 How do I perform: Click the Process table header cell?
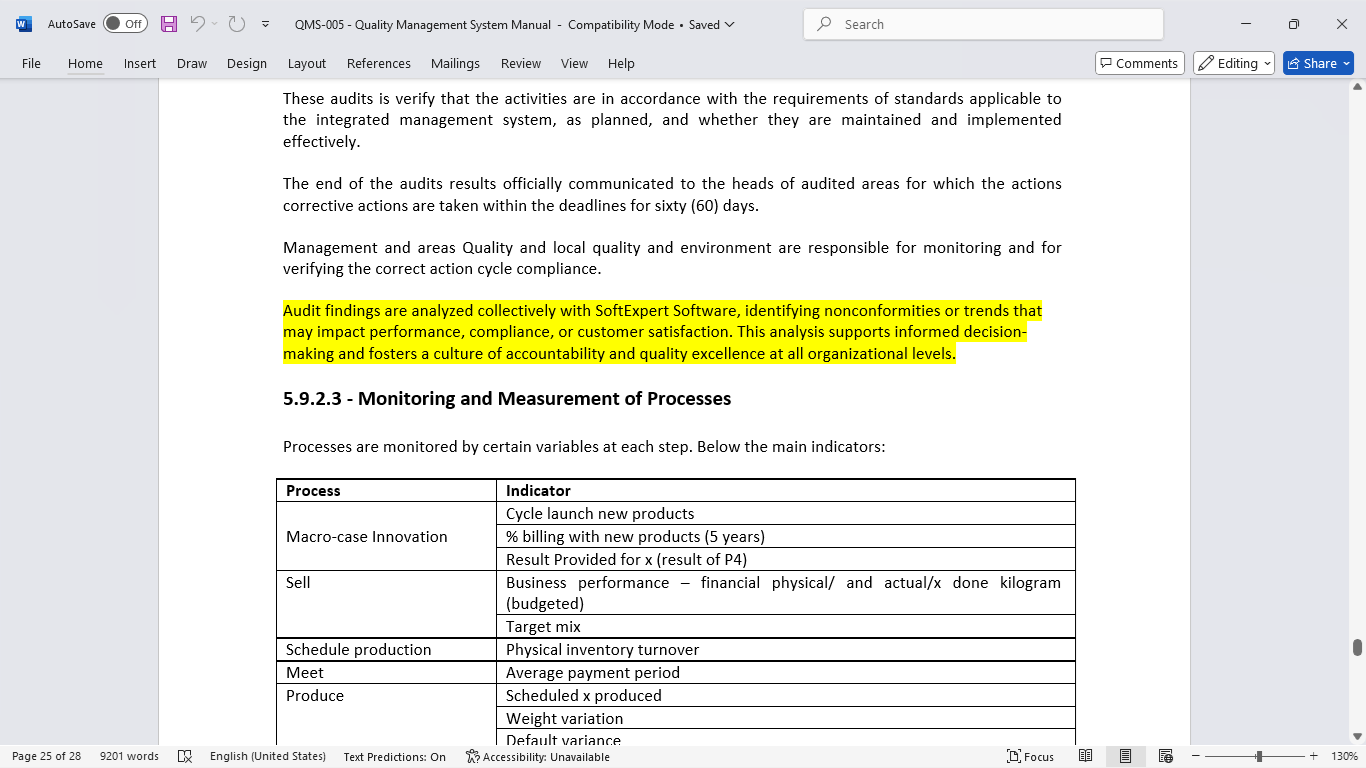387,491
